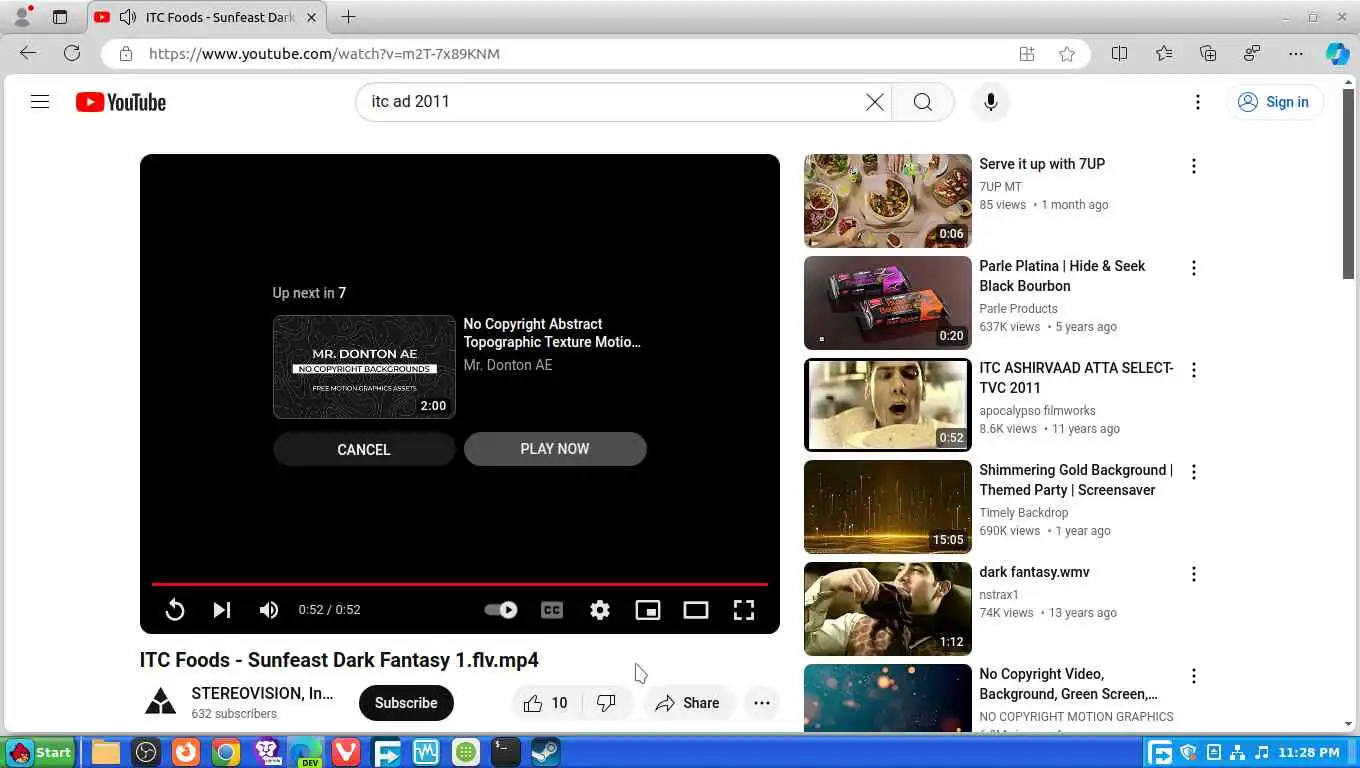Share this video
Viewport: 1360px width, 768px height.
tap(688, 703)
